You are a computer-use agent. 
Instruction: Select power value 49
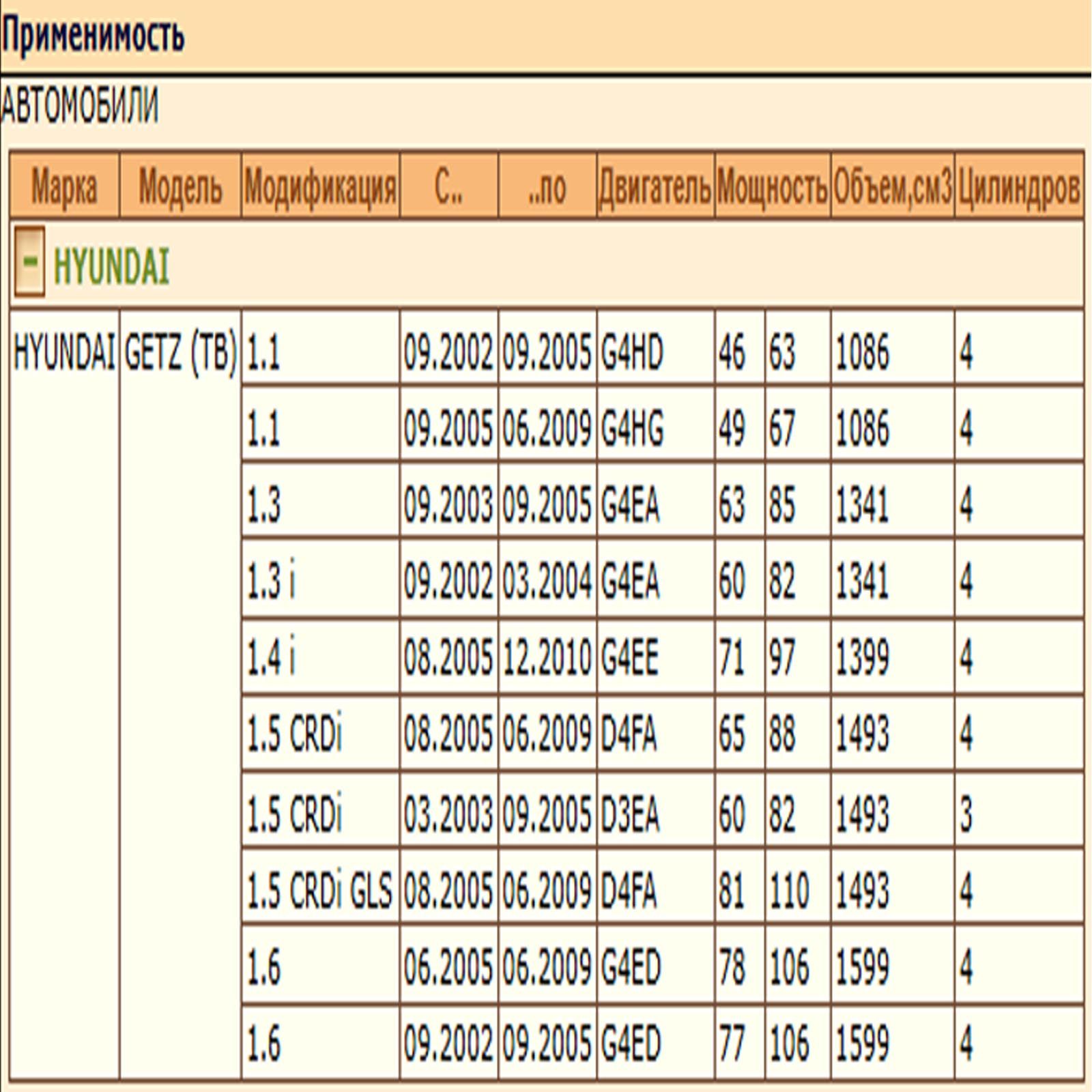740,423
